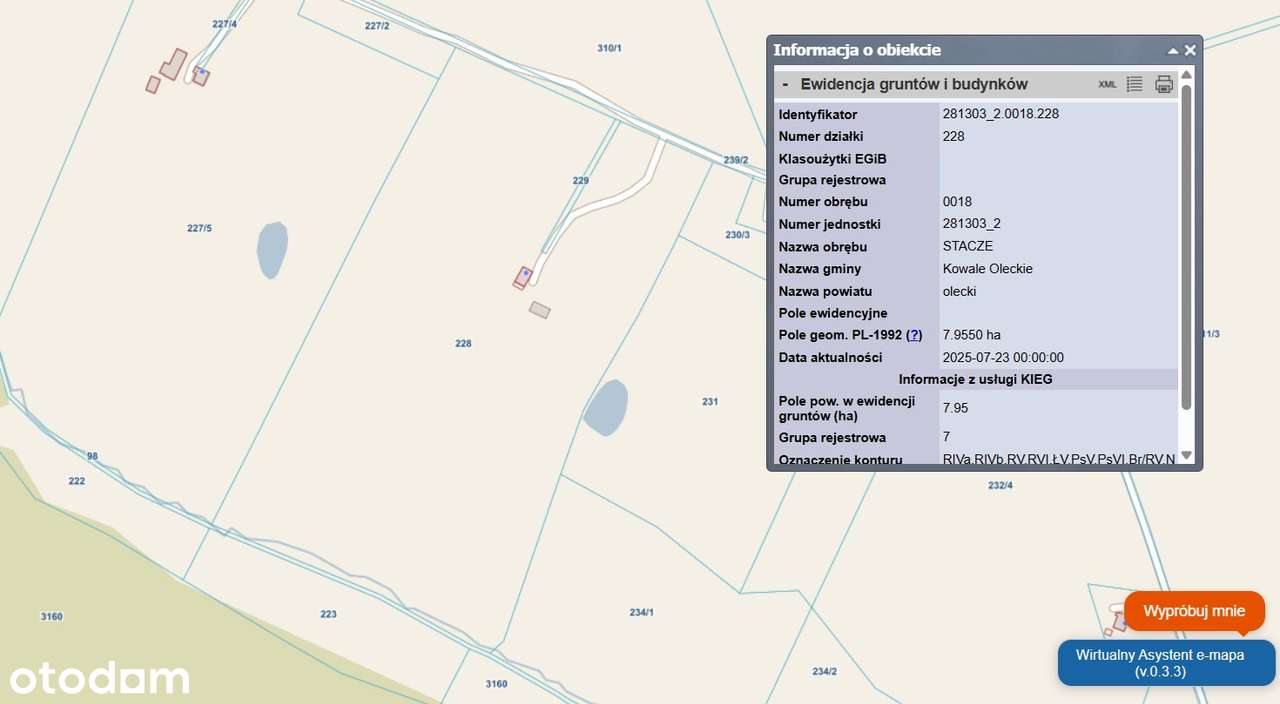Viewport: 1280px width, 704px height.
Task: Open the PL-1992 help link (?)
Action: pyautogui.click(x=914, y=335)
